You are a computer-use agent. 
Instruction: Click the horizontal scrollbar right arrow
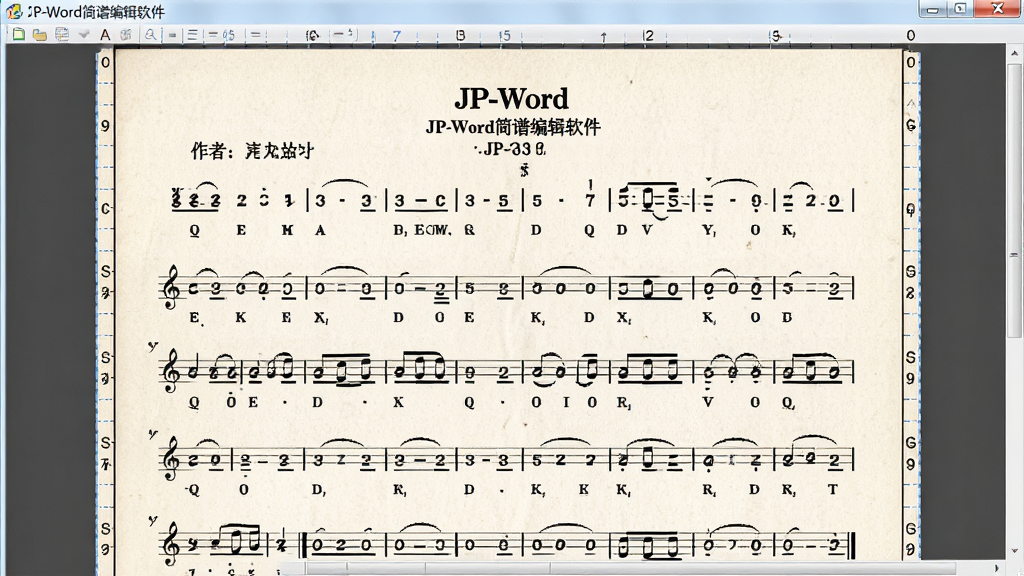click(x=997, y=569)
